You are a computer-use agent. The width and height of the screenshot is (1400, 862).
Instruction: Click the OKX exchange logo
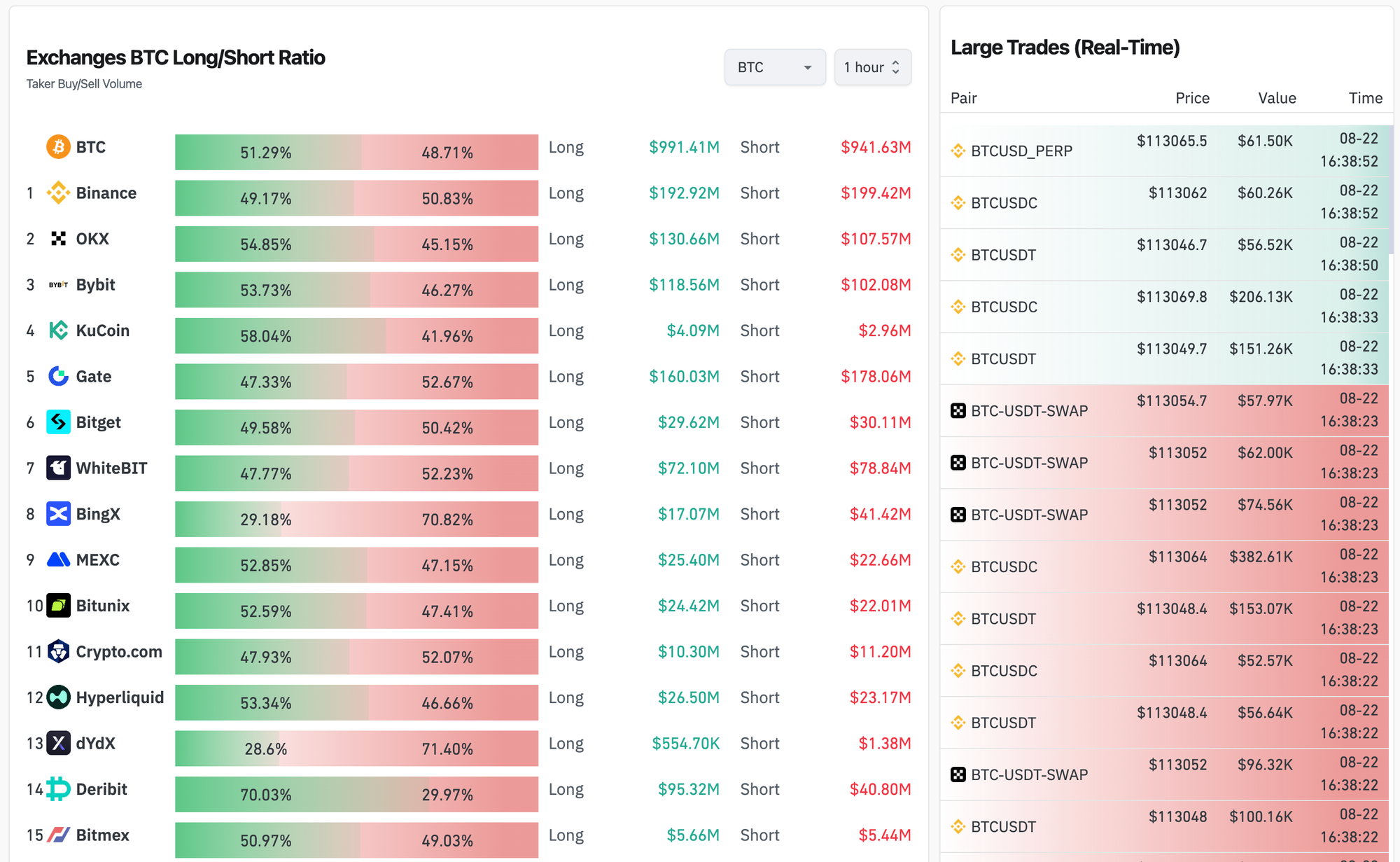(58, 239)
